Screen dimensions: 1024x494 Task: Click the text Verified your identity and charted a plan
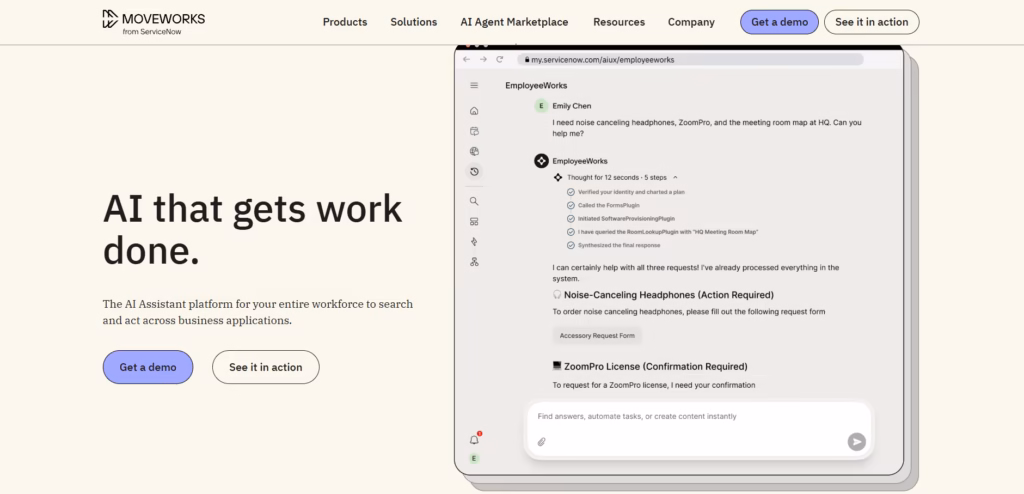click(632, 192)
